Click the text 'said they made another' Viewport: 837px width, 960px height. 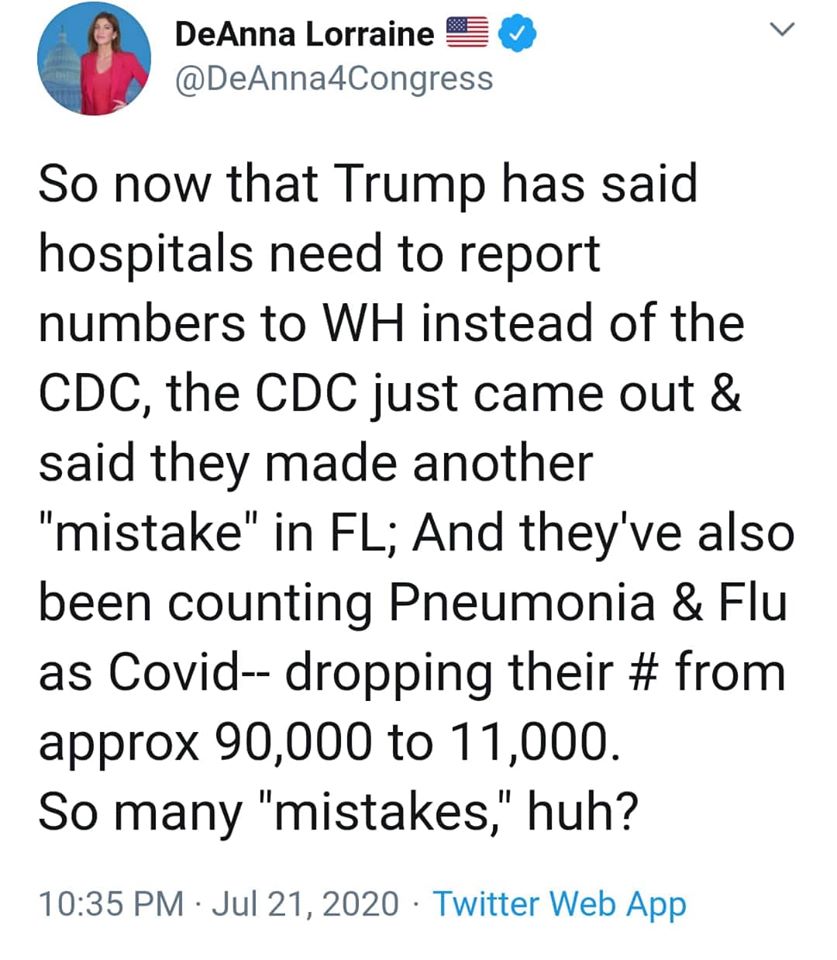tap(316, 463)
